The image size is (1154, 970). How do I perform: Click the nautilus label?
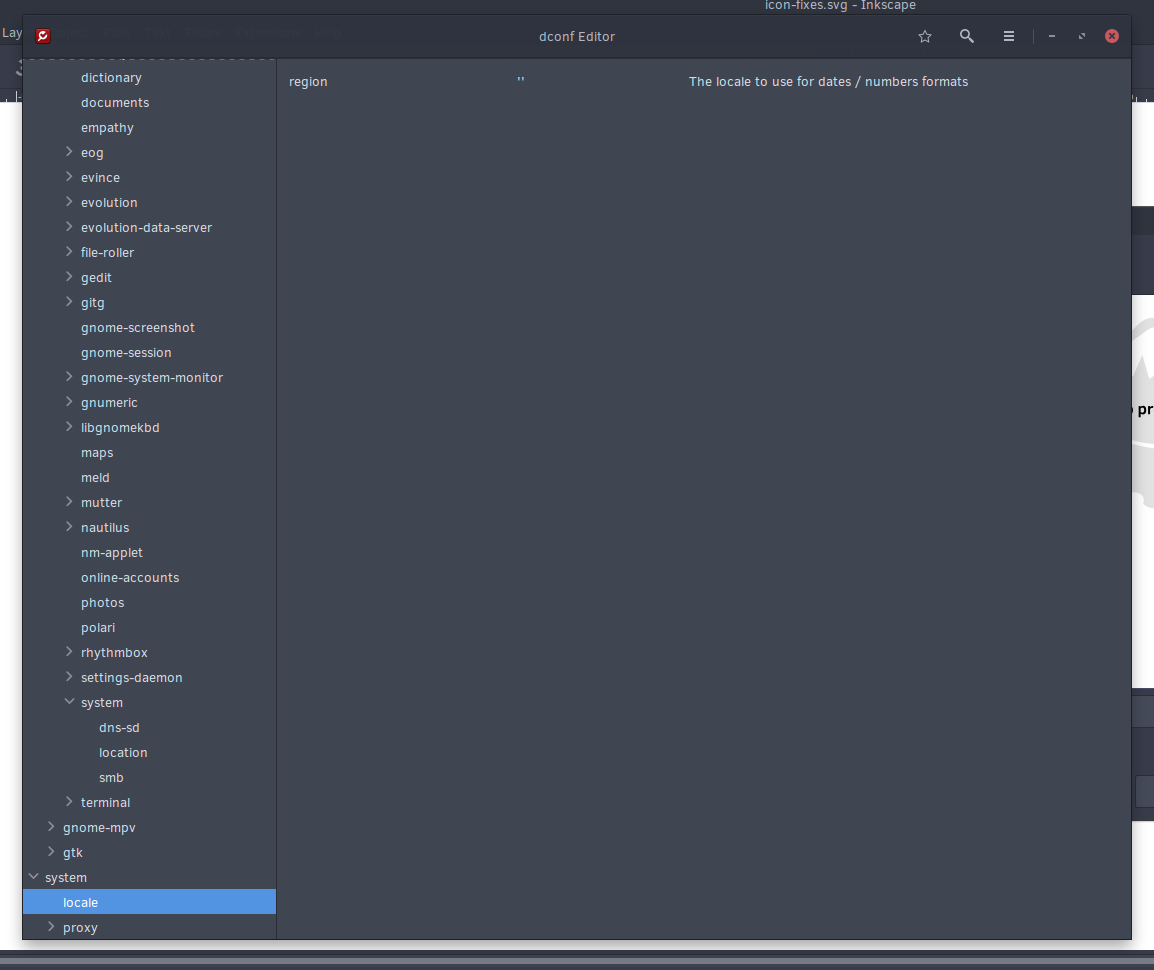105,528
